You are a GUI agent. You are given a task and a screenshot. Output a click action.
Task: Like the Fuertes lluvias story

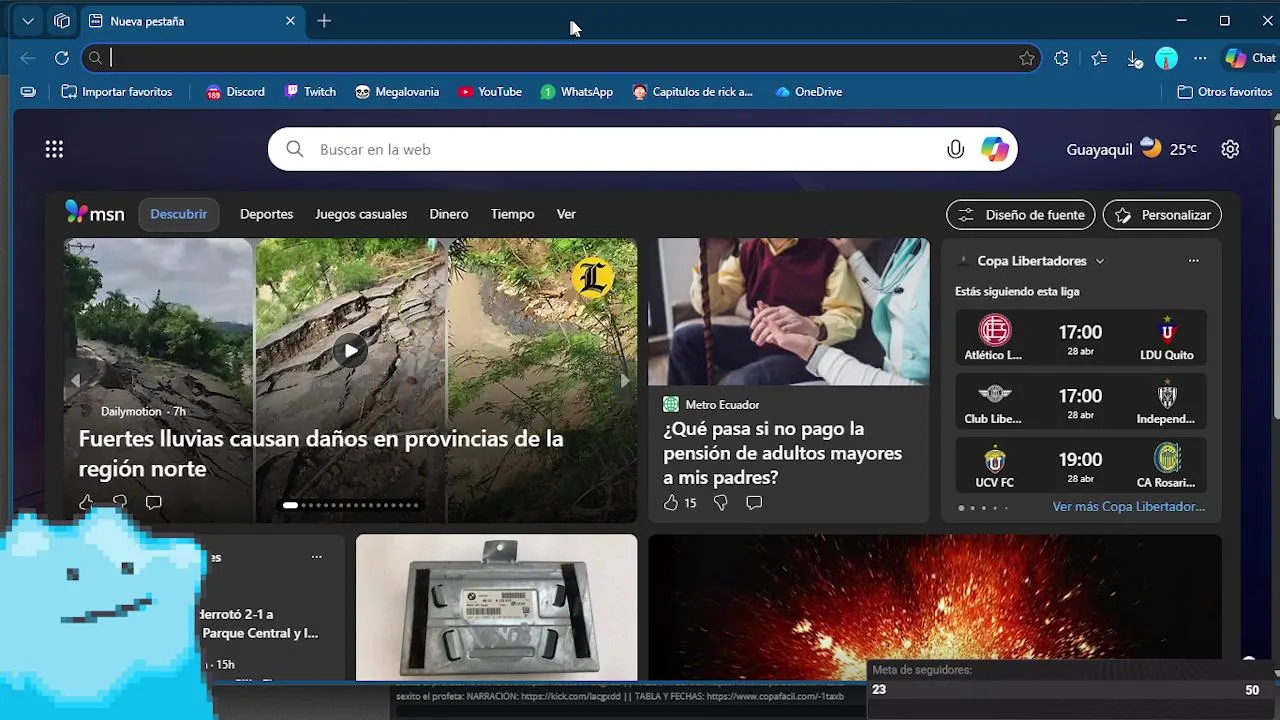pyautogui.click(x=86, y=502)
